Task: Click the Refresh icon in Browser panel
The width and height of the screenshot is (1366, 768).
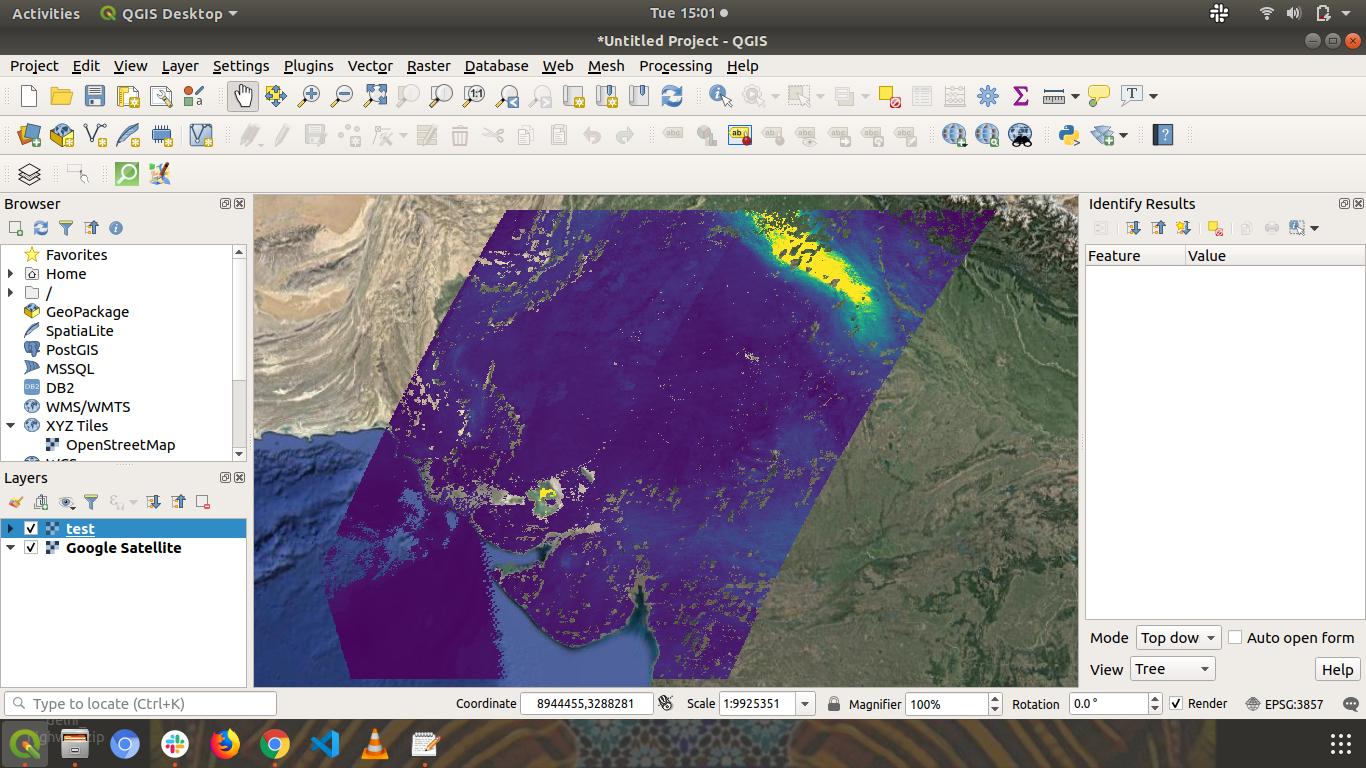Action: pos(41,228)
